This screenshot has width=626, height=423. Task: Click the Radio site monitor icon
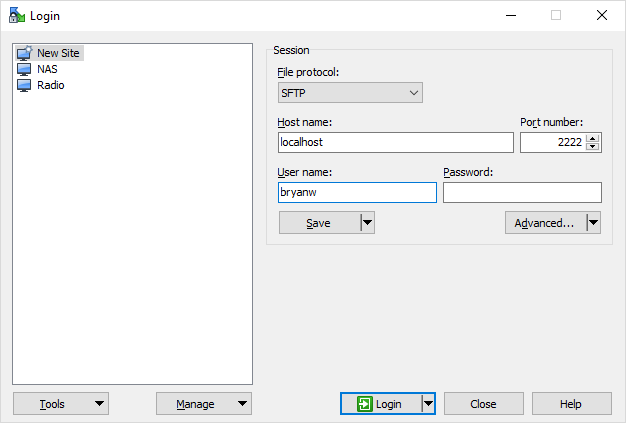pos(25,86)
